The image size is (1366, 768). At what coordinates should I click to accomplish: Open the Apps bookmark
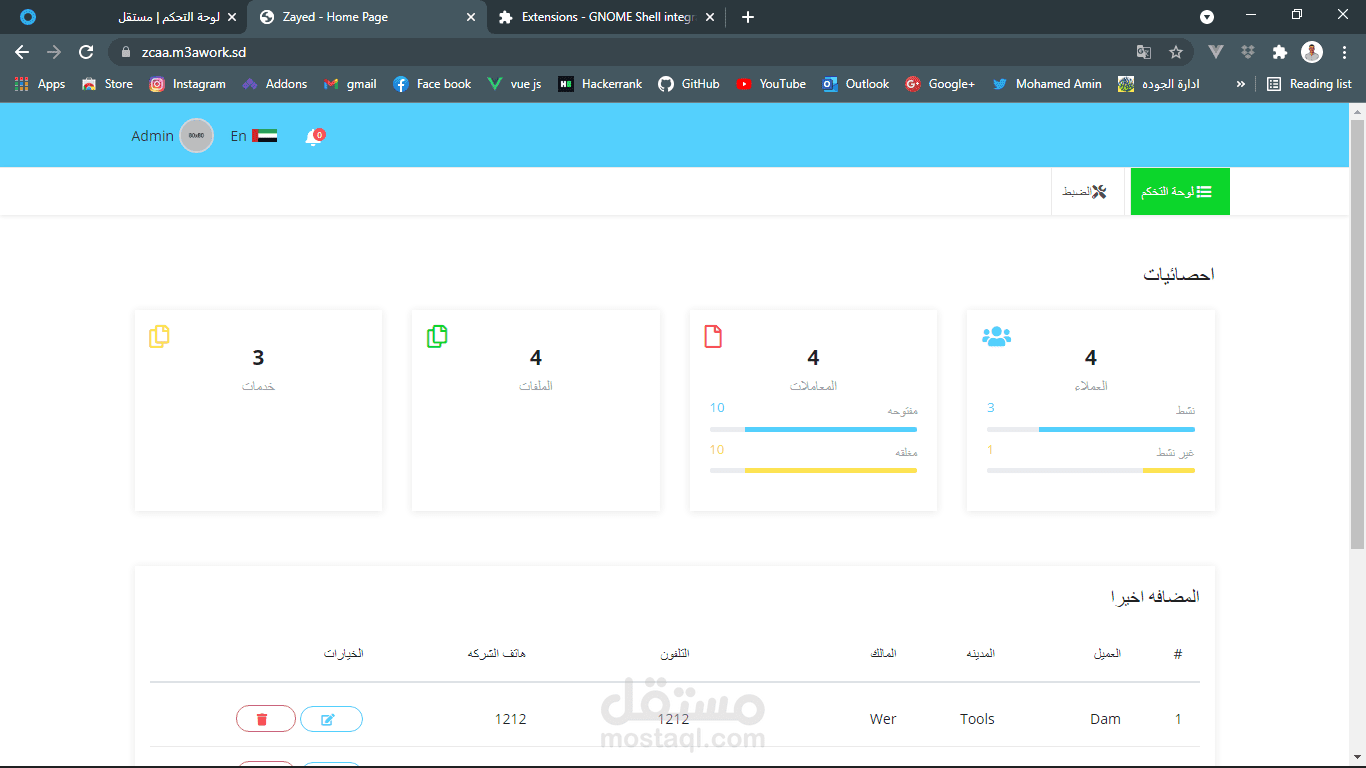coord(40,84)
